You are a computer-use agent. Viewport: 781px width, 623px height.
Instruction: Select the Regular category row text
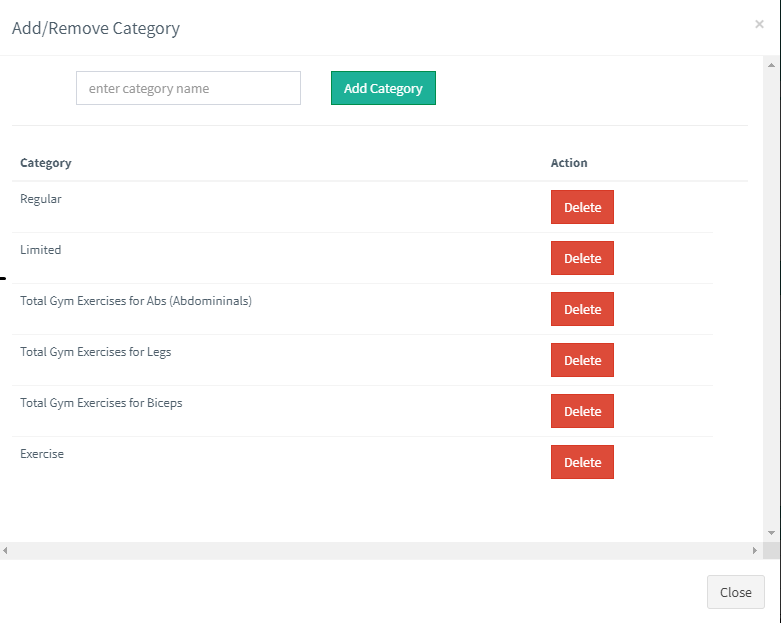pos(41,199)
